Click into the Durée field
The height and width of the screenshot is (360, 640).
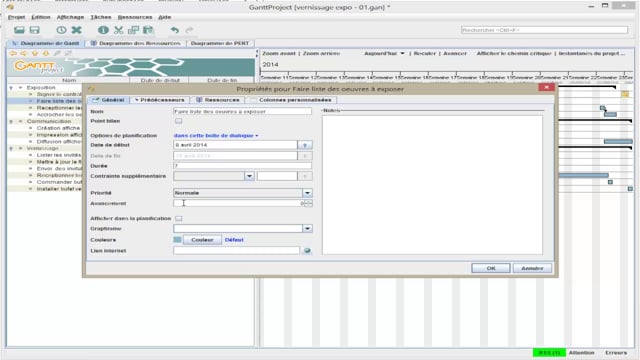pos(242,166)
